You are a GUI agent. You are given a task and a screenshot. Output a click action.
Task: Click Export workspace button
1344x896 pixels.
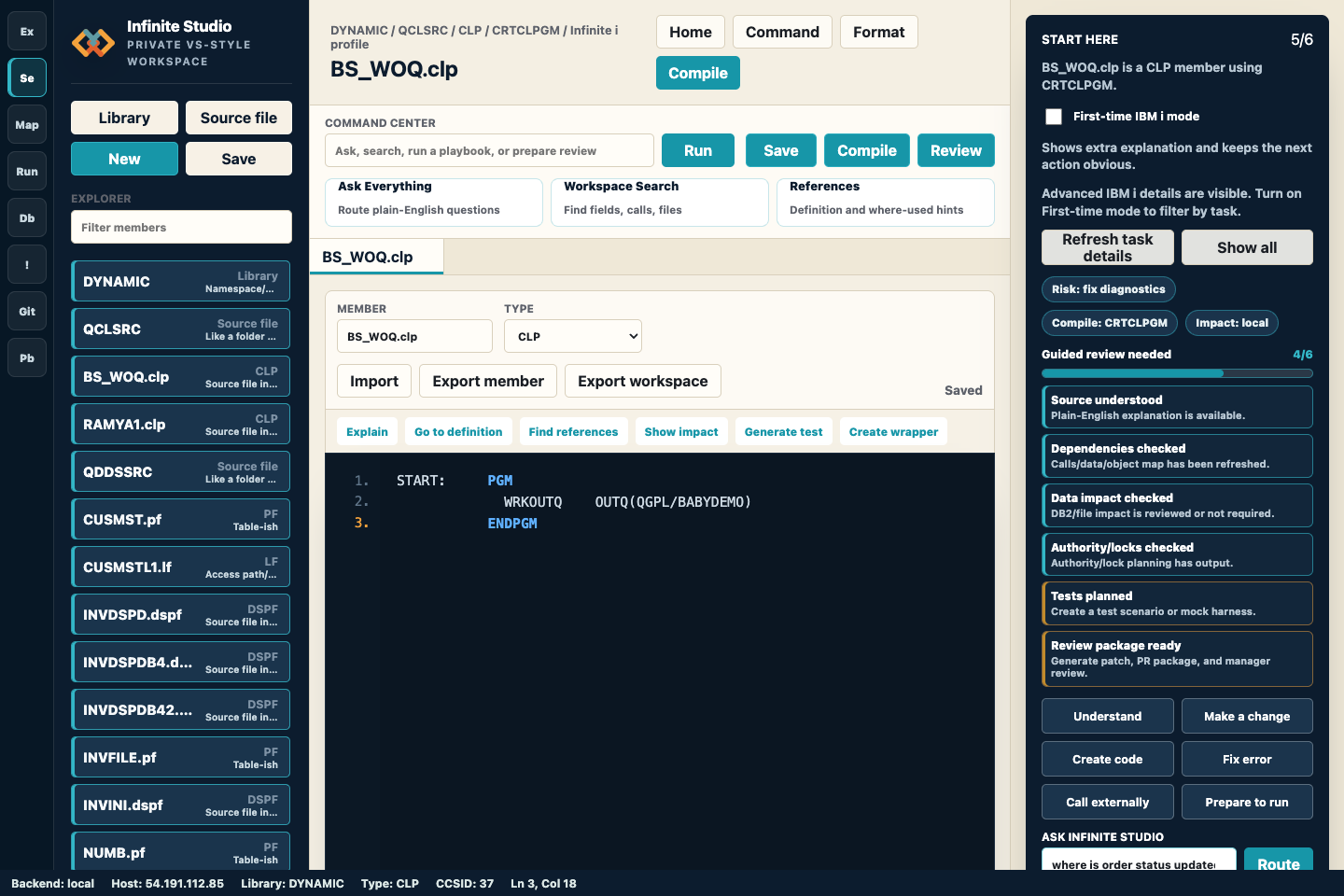pyautogui.click(x=643, y=381)
